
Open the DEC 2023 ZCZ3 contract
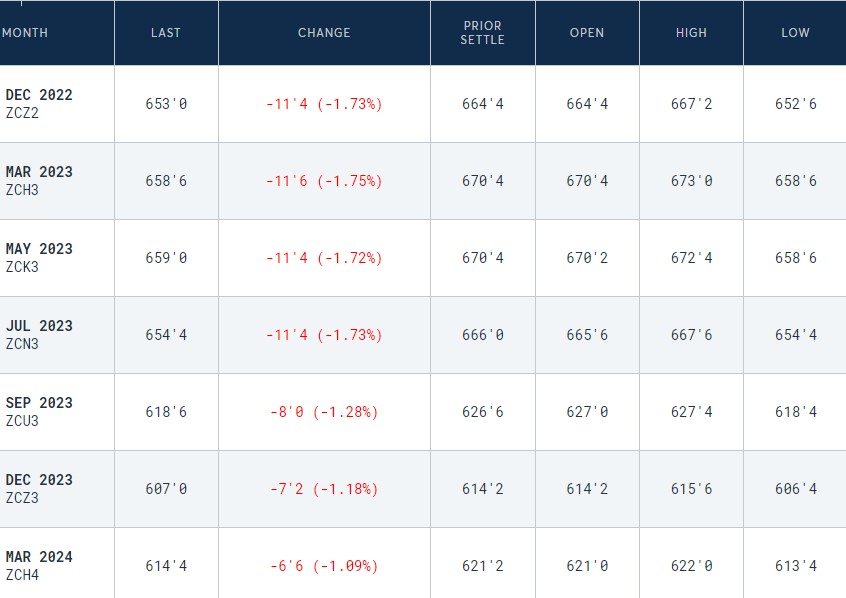point(39,489)
